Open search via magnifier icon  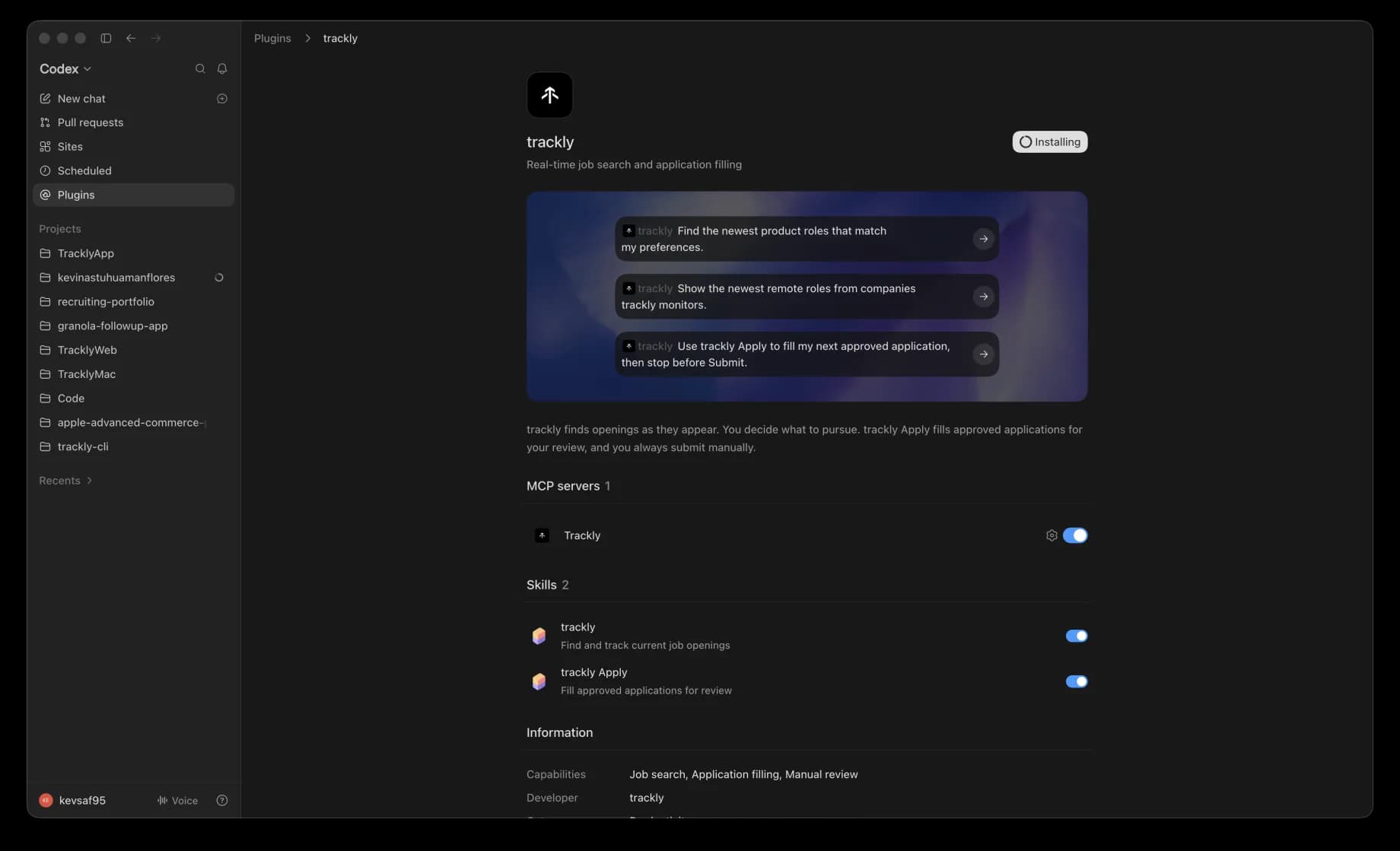200,68
